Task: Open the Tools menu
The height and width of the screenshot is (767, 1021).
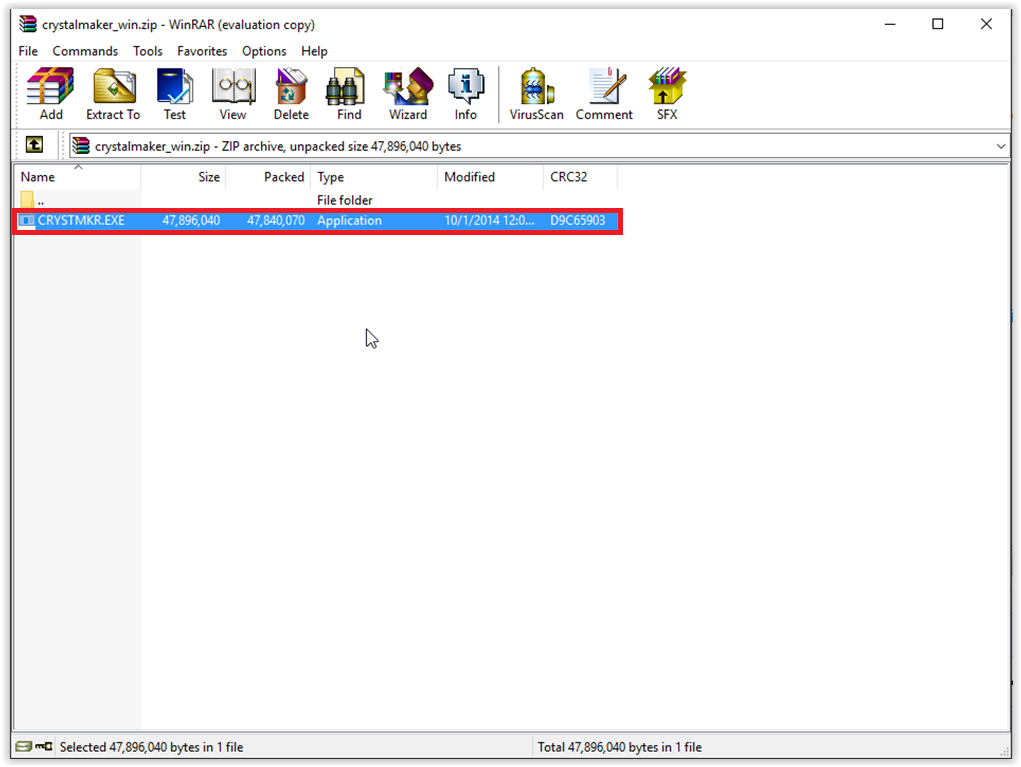Action: pos(147,51)
